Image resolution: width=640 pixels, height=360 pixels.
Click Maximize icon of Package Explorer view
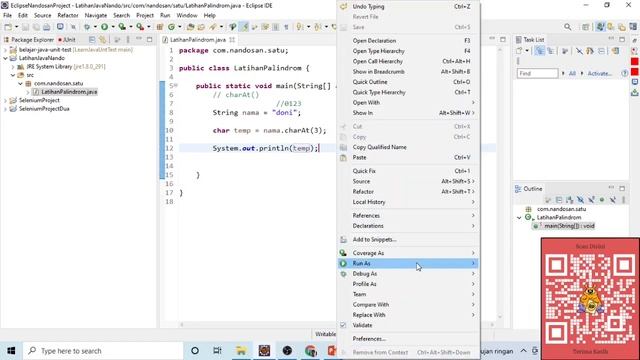click(x=149, y=40)
